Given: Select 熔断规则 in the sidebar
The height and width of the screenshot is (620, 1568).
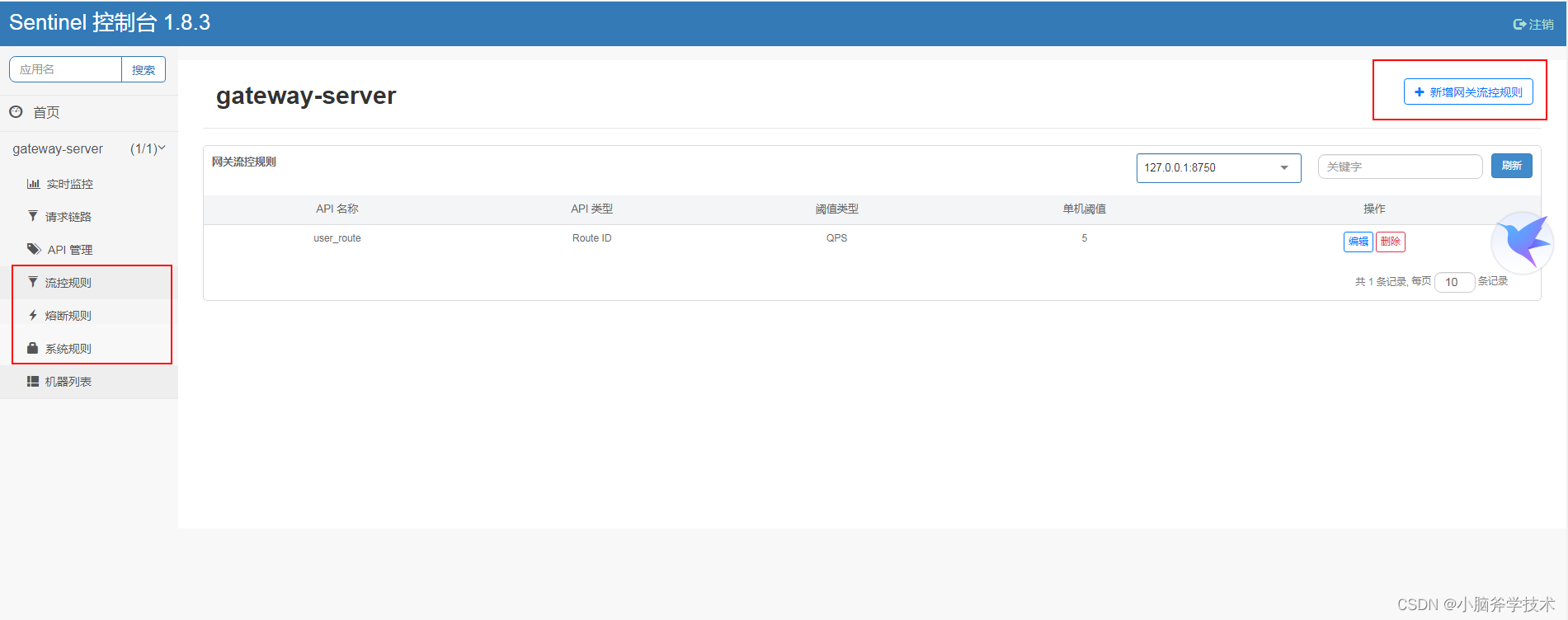Looking at the screenshot, I should tap(68, 316).
